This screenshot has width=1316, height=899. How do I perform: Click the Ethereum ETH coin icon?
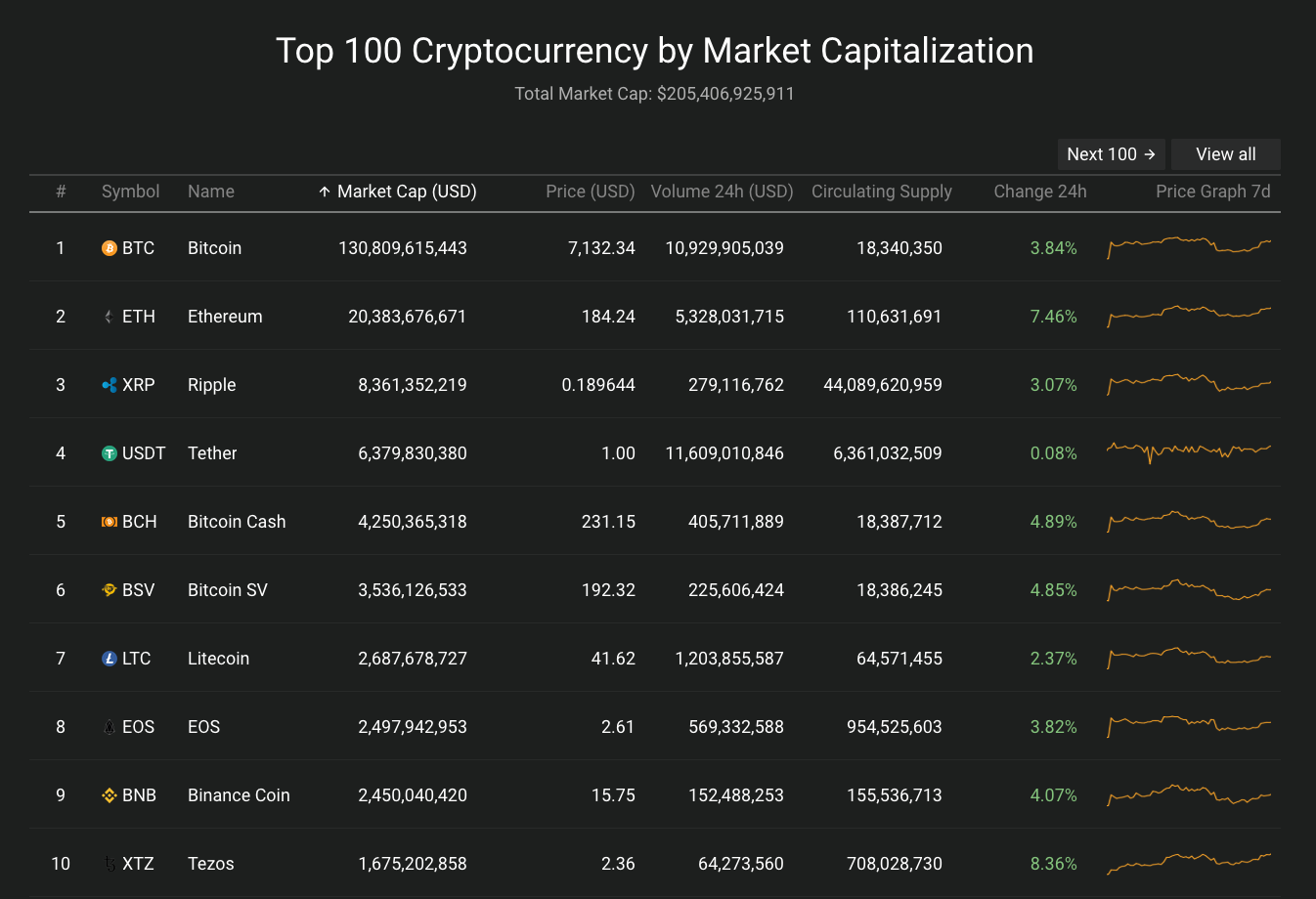tap(110, 317)
